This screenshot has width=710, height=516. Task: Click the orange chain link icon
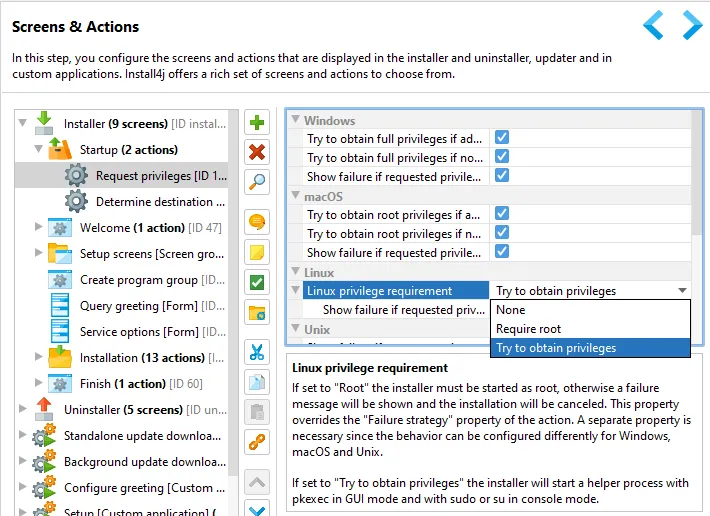coord(257,442)
